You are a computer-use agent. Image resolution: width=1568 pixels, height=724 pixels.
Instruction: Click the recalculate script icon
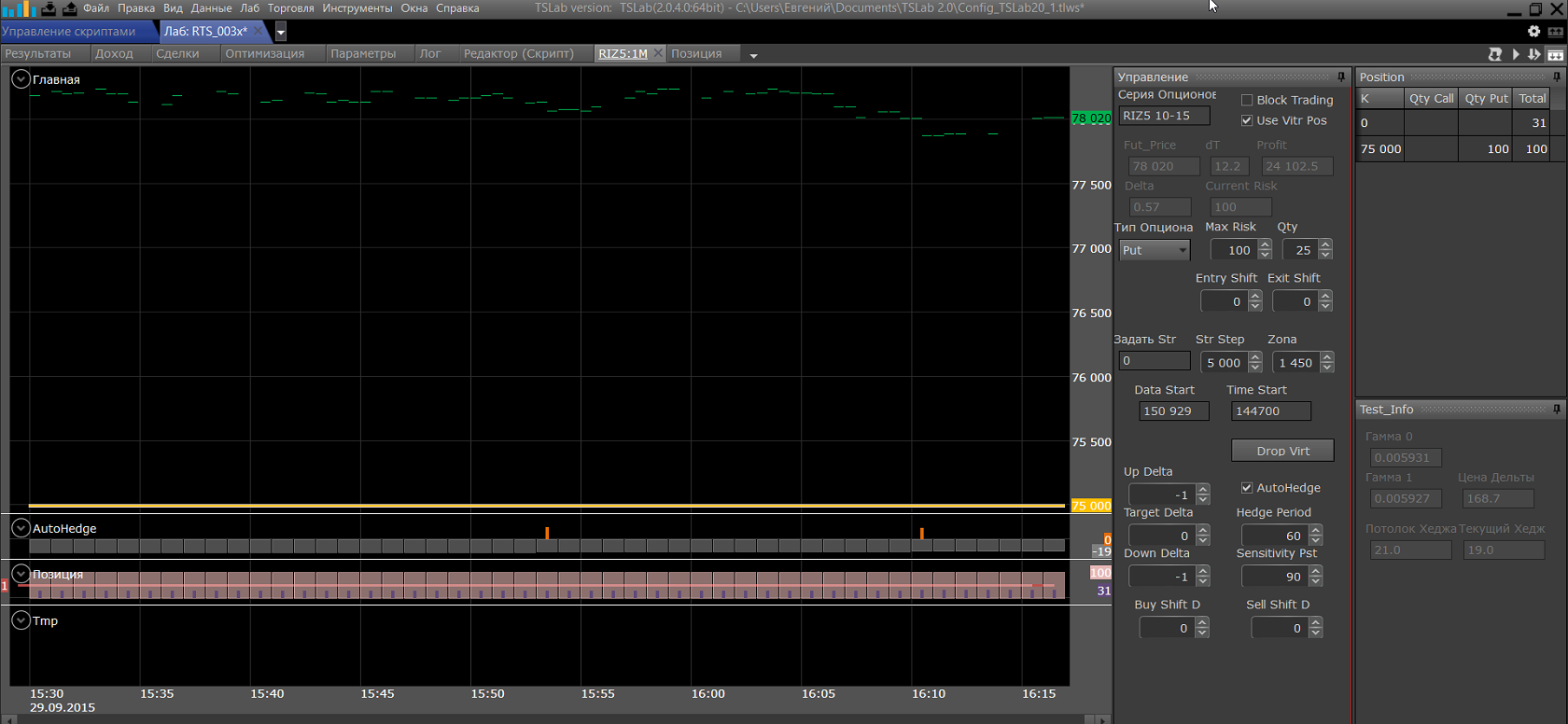pyautogui.click(x=1494, y=54)
